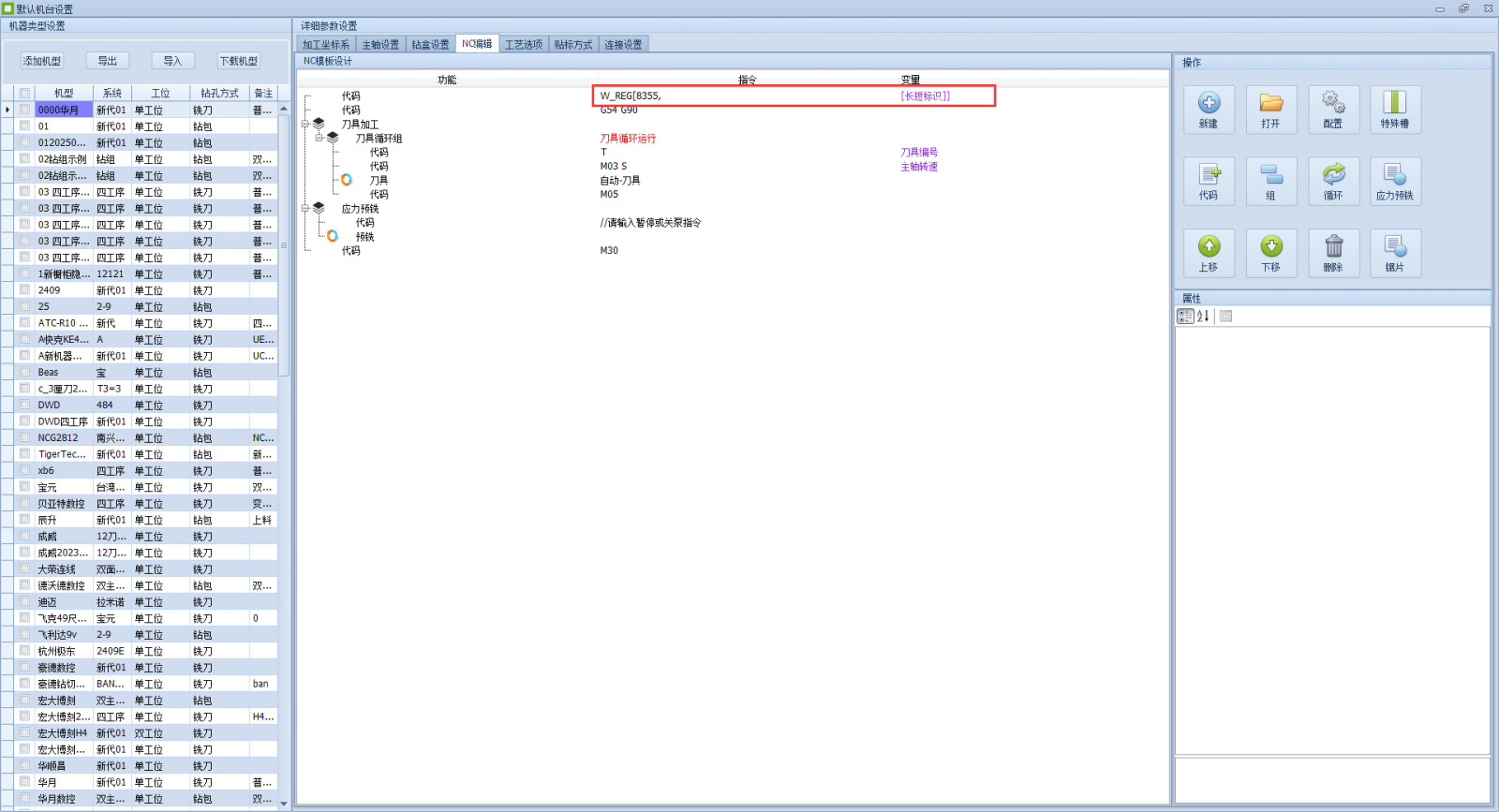Open the 主轴设置 tab
Viewport: 1499px width, 812px height.
click(x=380, y=44)
